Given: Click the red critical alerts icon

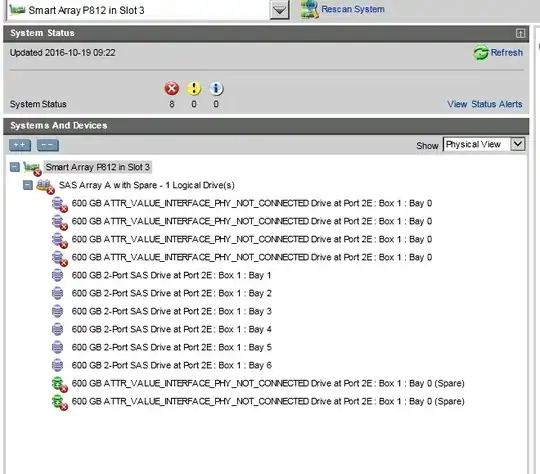Looking at the screenshot, I should pos(172,89).
